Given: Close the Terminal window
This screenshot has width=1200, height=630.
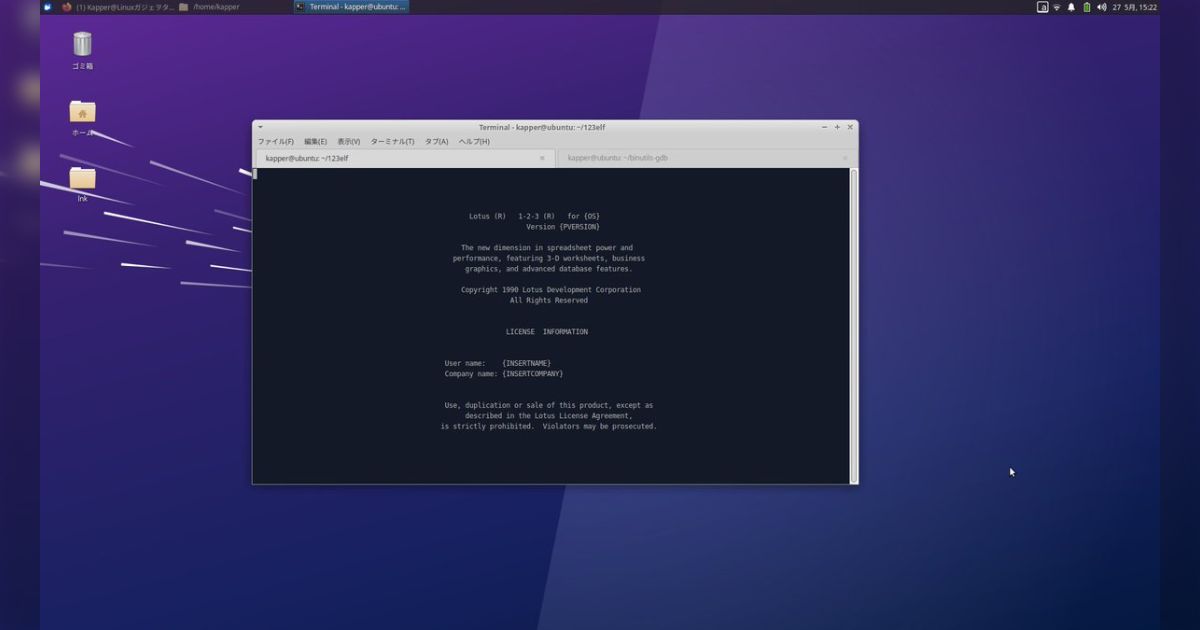Looking at the screenshot, I should [850, 127].
